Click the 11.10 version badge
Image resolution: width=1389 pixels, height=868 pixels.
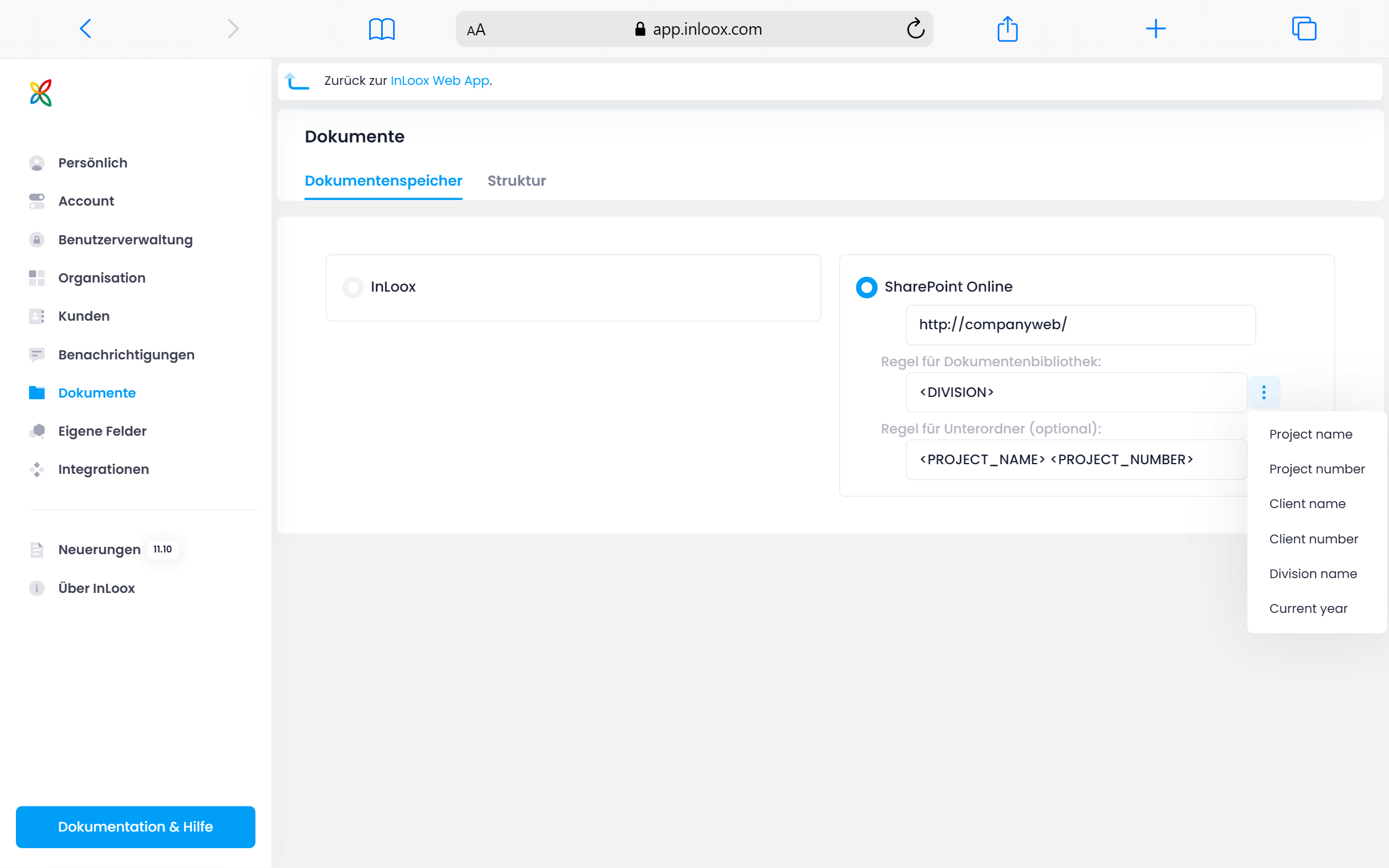coord(162,550)
